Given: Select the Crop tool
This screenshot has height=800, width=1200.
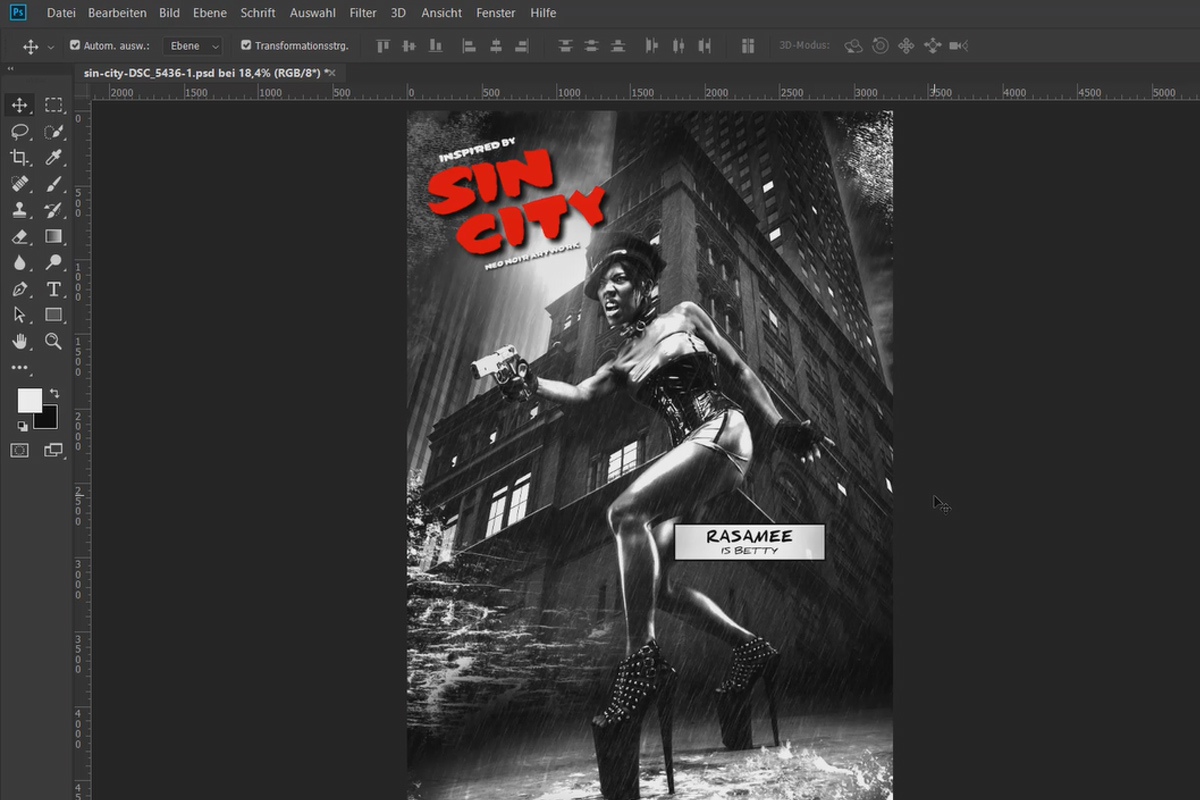Looking at the screenshot, I should 19,157.
